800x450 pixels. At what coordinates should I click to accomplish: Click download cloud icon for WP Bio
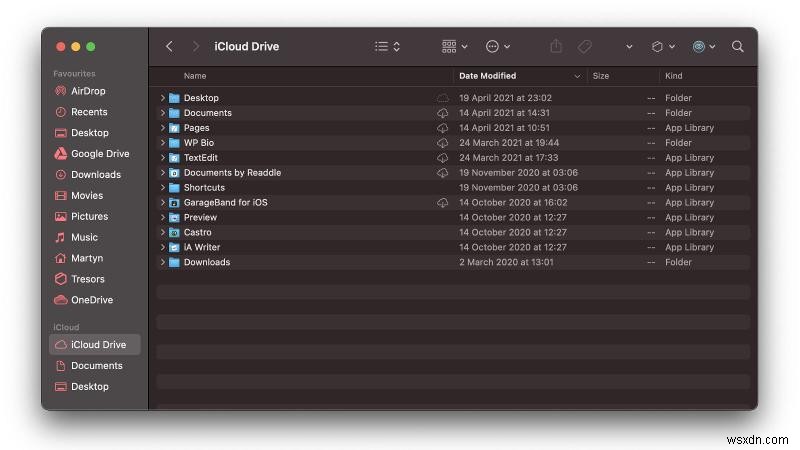tap(442, 143)
